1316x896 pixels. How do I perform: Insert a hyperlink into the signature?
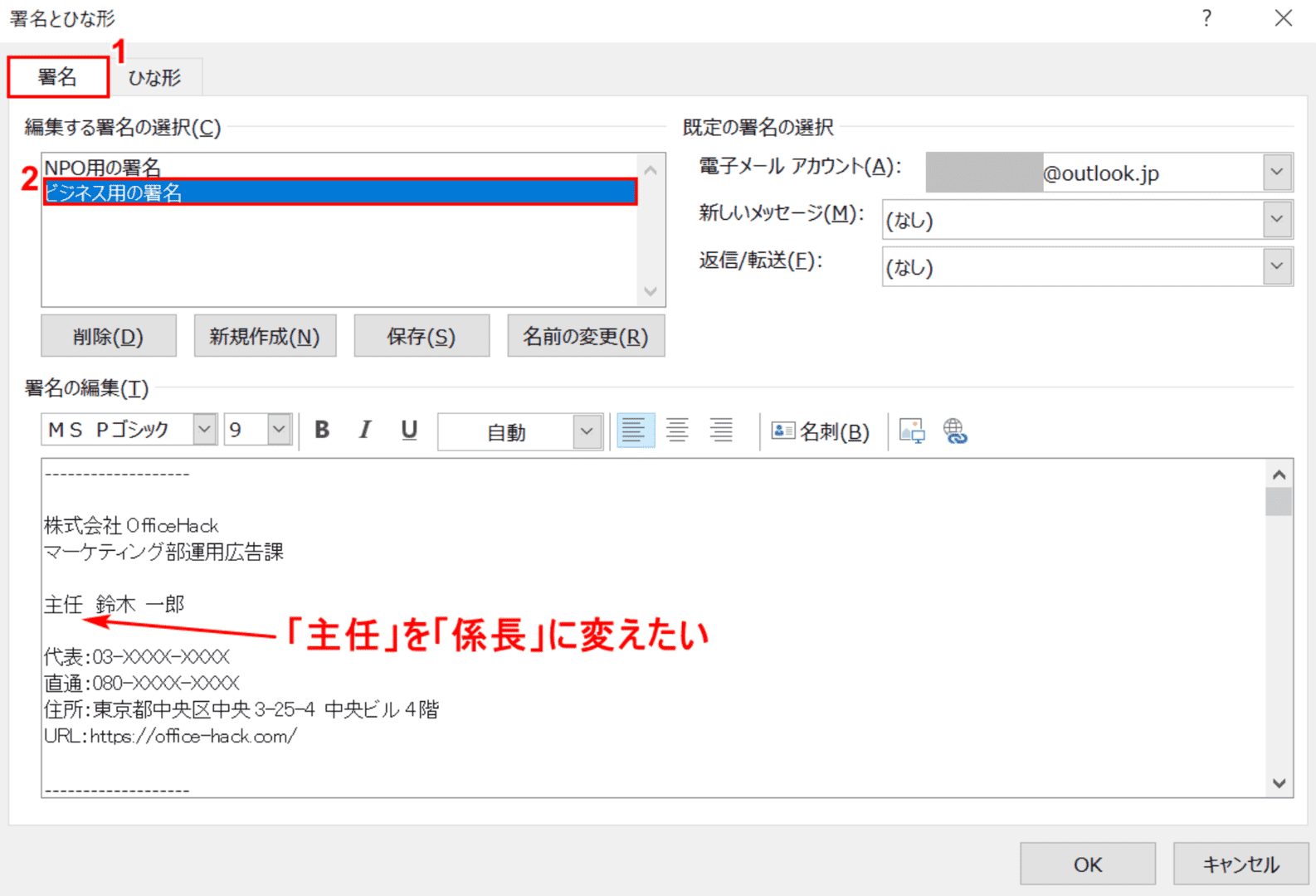955,431
